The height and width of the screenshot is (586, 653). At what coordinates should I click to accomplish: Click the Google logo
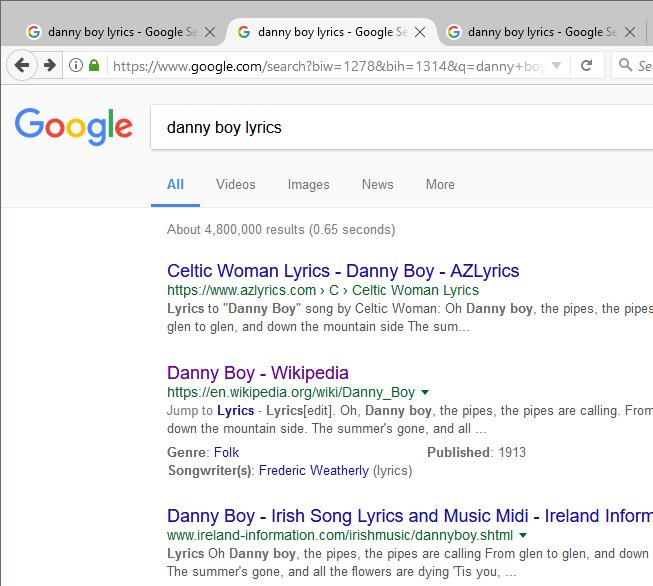point(74,127)
